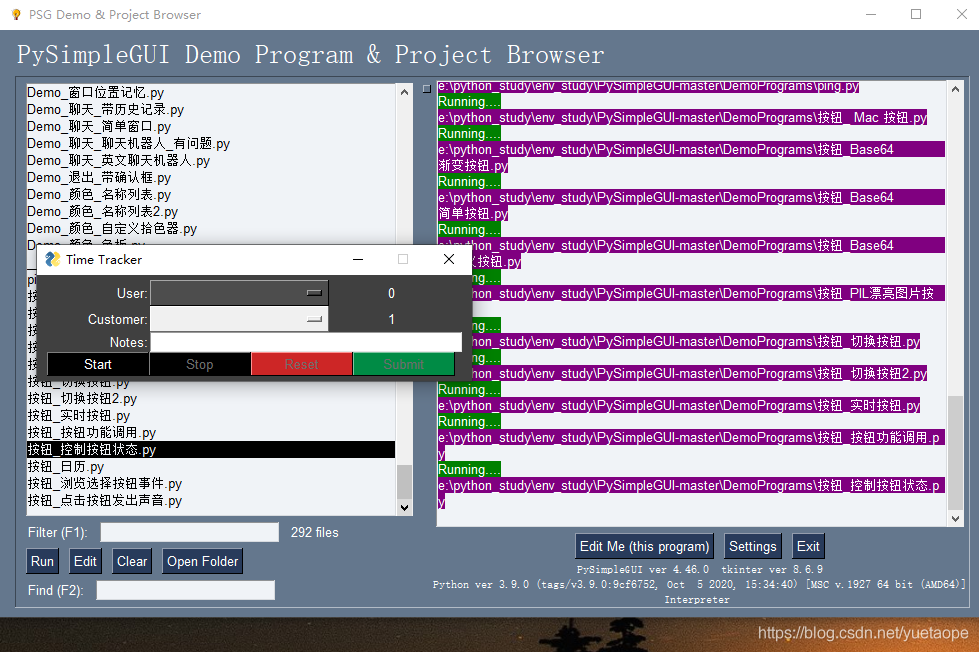The width and height of the screenshot is (979, 652).
Task: Click the 292 files count label
Action: (315, 532)
